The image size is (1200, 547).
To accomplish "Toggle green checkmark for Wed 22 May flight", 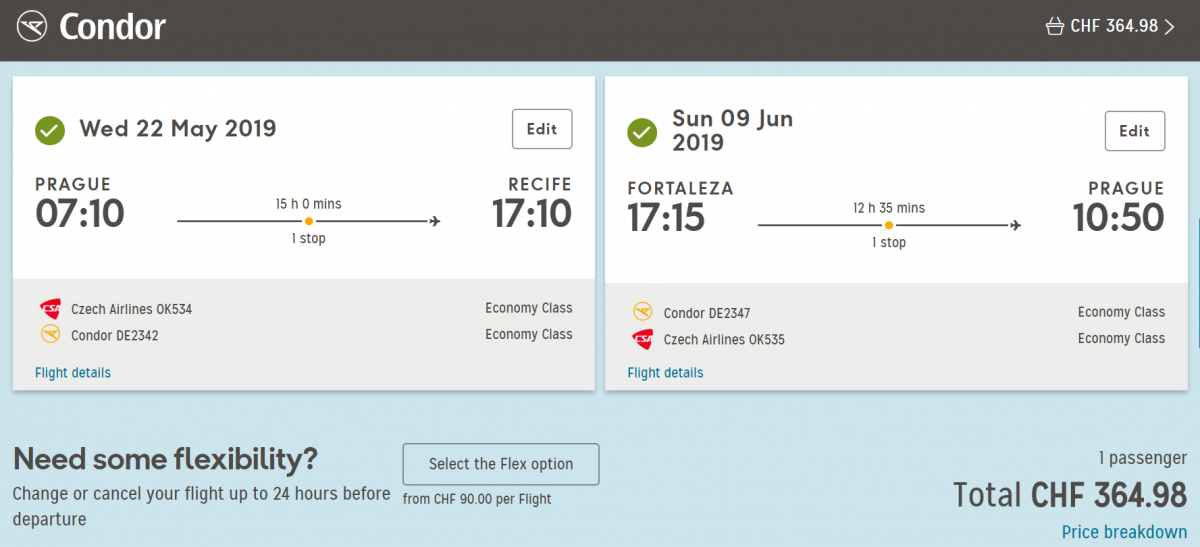I will [50, 130].
